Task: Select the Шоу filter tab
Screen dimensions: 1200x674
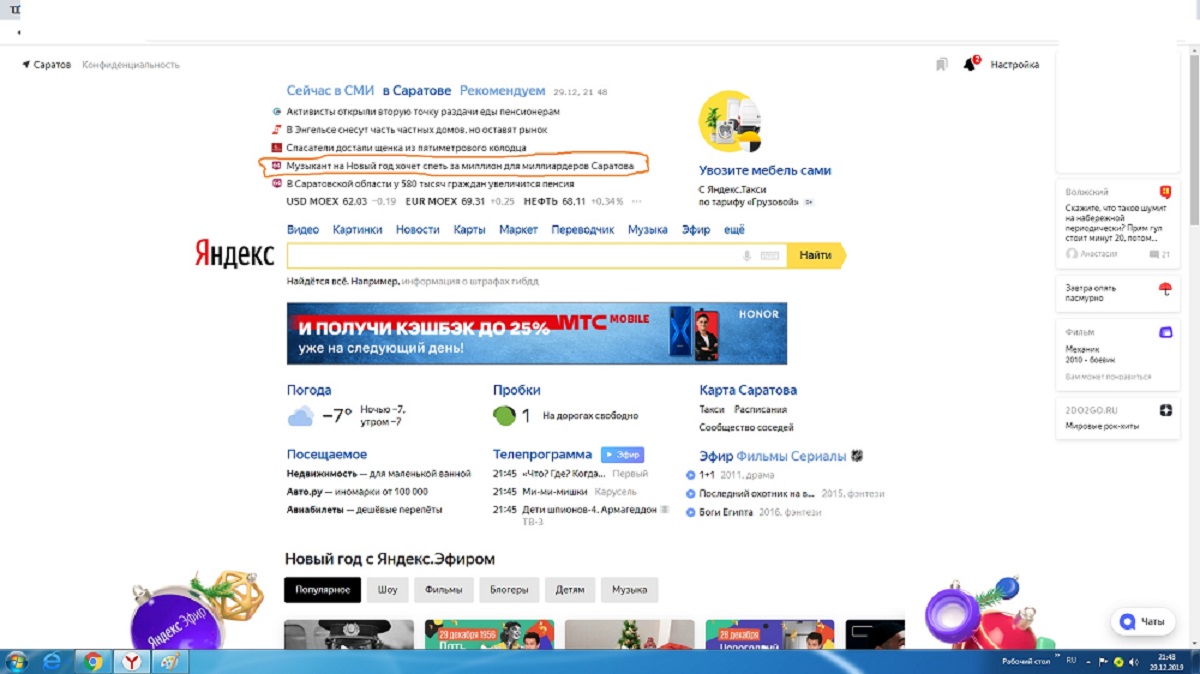Action: coord(387,589)
